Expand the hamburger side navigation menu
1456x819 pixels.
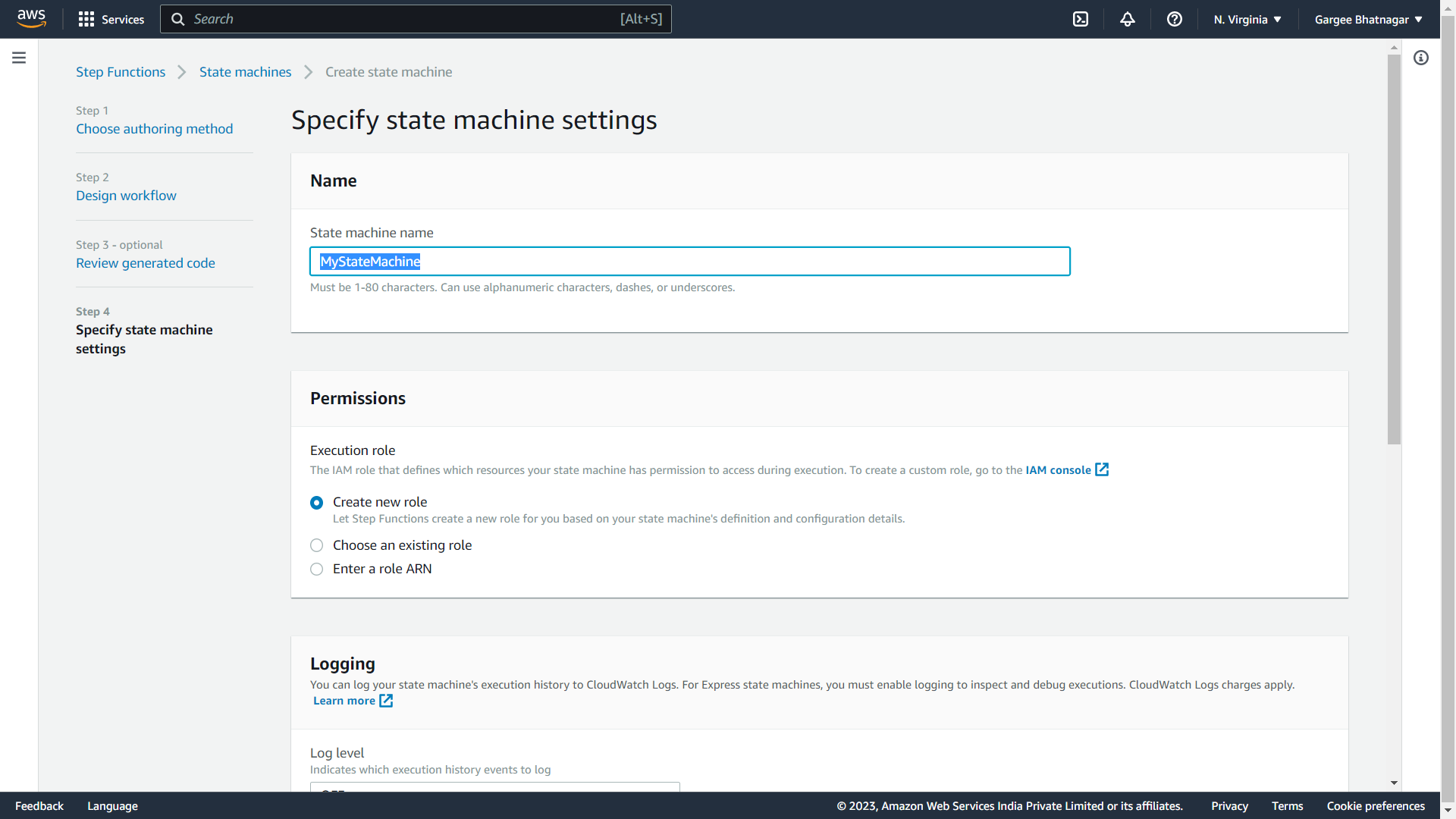[19, 58]
